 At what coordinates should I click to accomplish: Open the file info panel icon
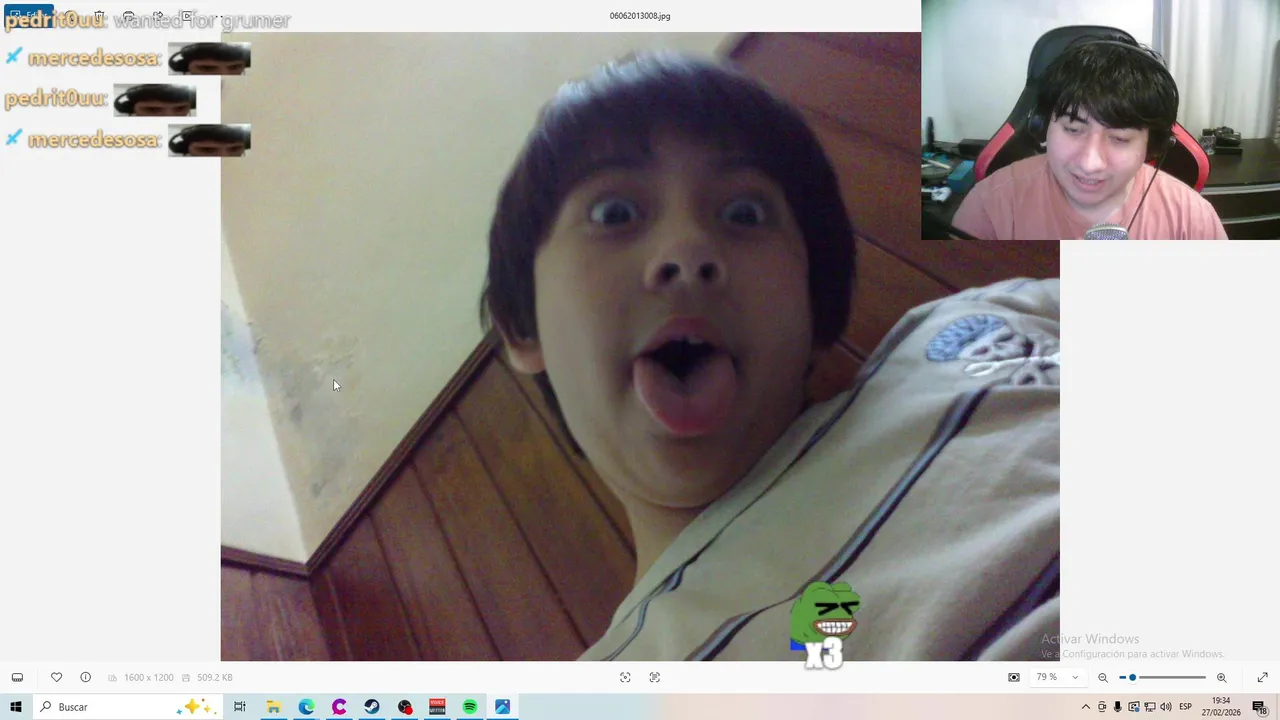click(85, 677)
